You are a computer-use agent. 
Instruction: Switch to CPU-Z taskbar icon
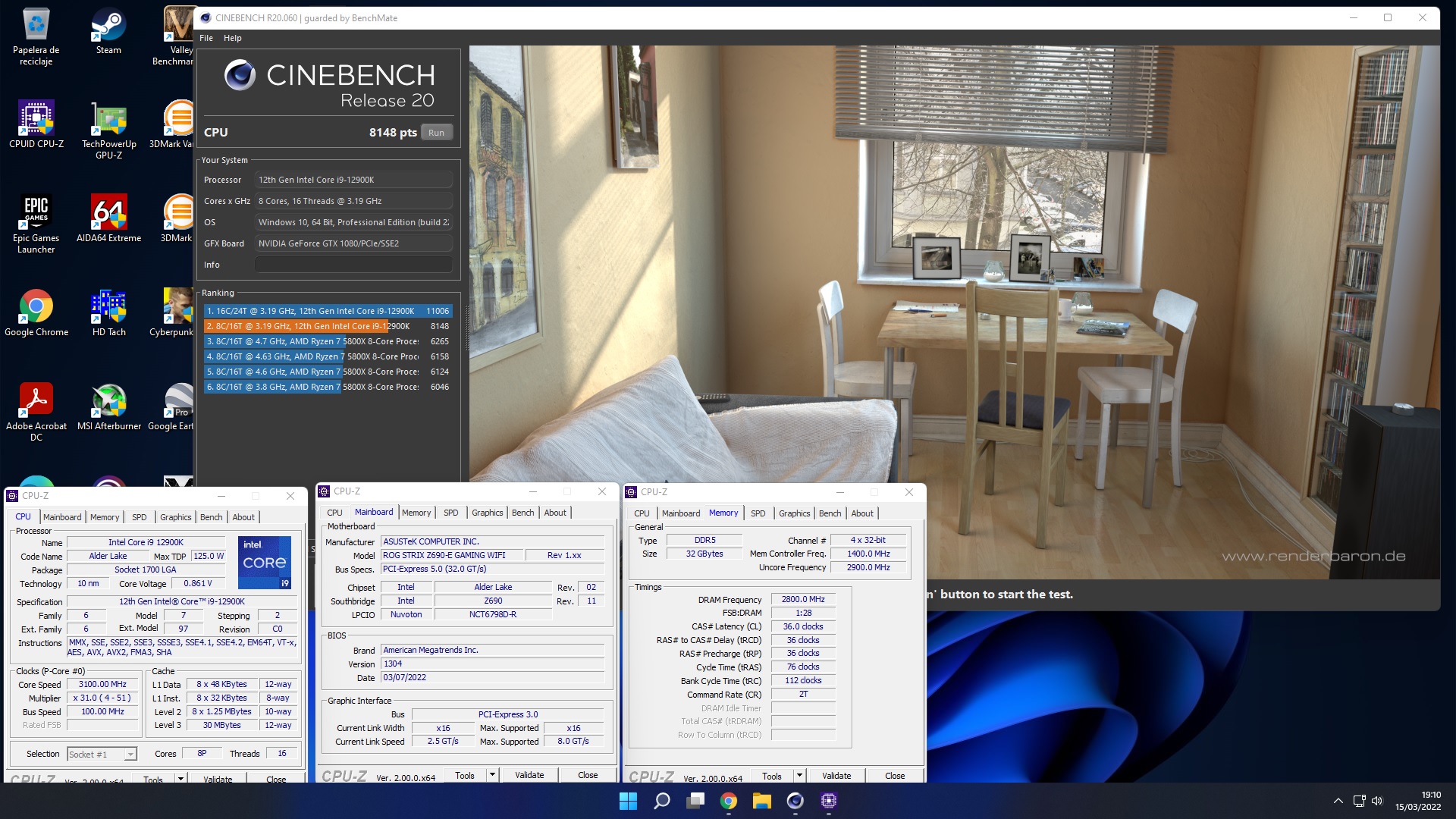[x=828, y=801]
